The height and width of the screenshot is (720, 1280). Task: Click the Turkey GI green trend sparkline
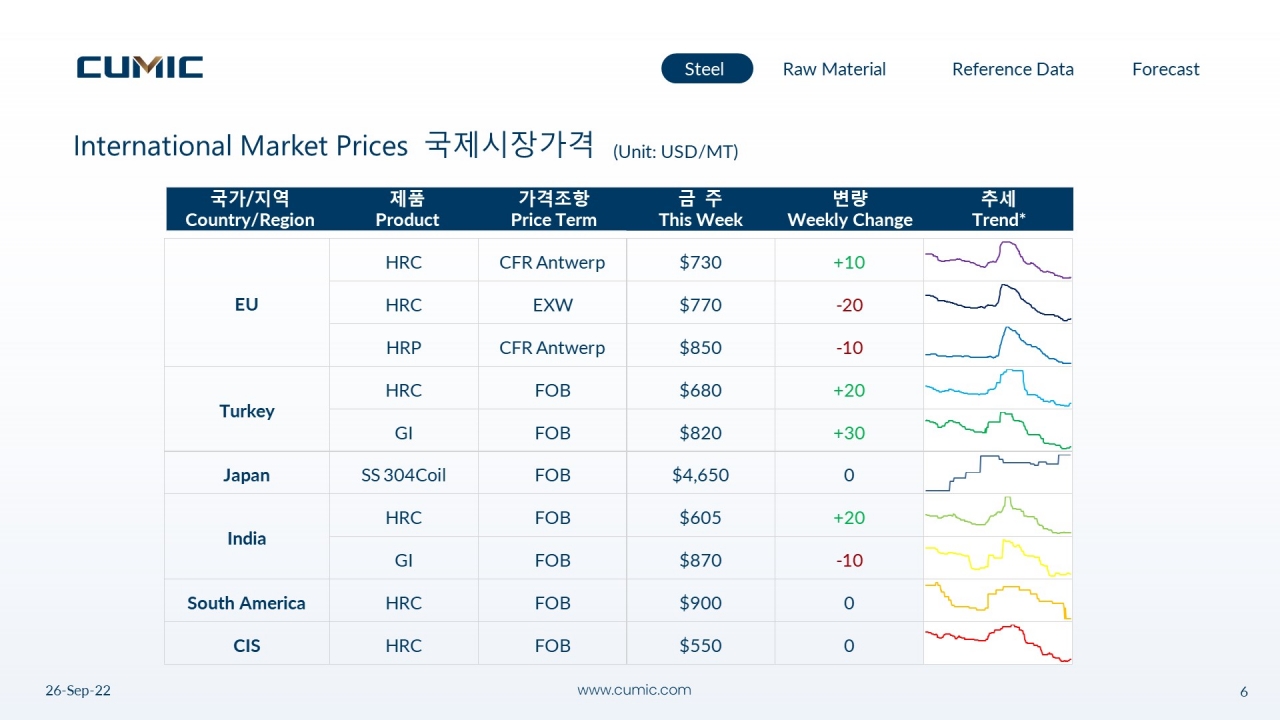click(x=998, y=431)
